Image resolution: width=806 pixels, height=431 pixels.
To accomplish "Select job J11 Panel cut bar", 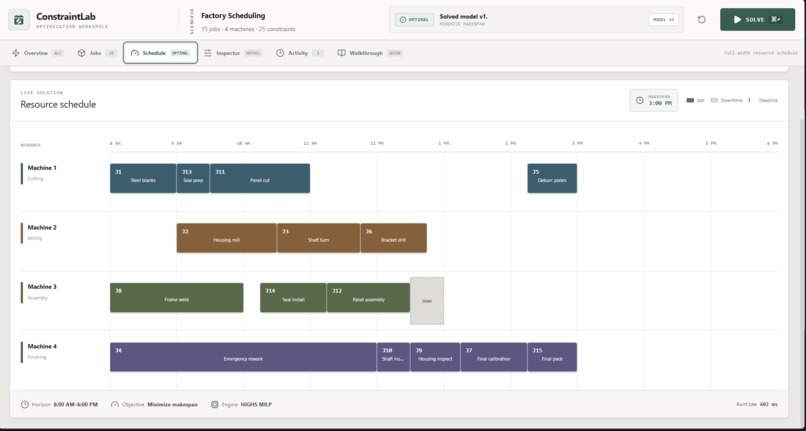I will pos(260,178).
